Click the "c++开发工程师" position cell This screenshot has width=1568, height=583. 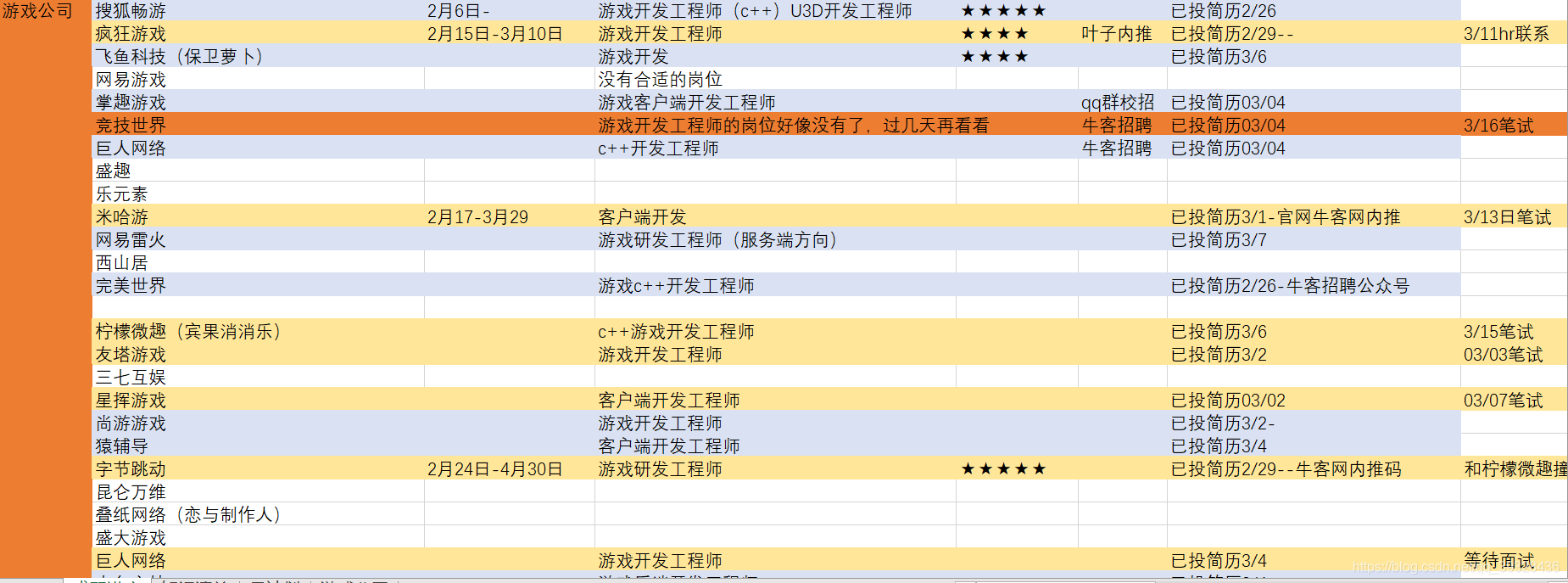(776, 148)
